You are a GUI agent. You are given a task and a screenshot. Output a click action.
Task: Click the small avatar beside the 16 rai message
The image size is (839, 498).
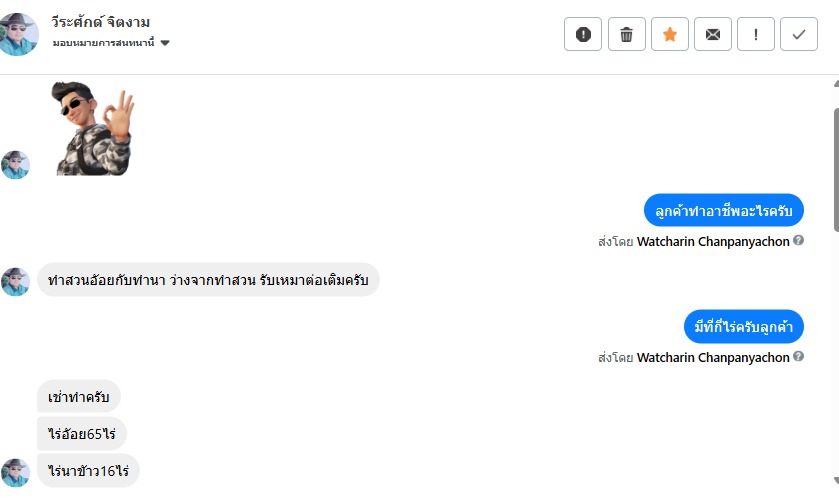click(x=16, y=472)
